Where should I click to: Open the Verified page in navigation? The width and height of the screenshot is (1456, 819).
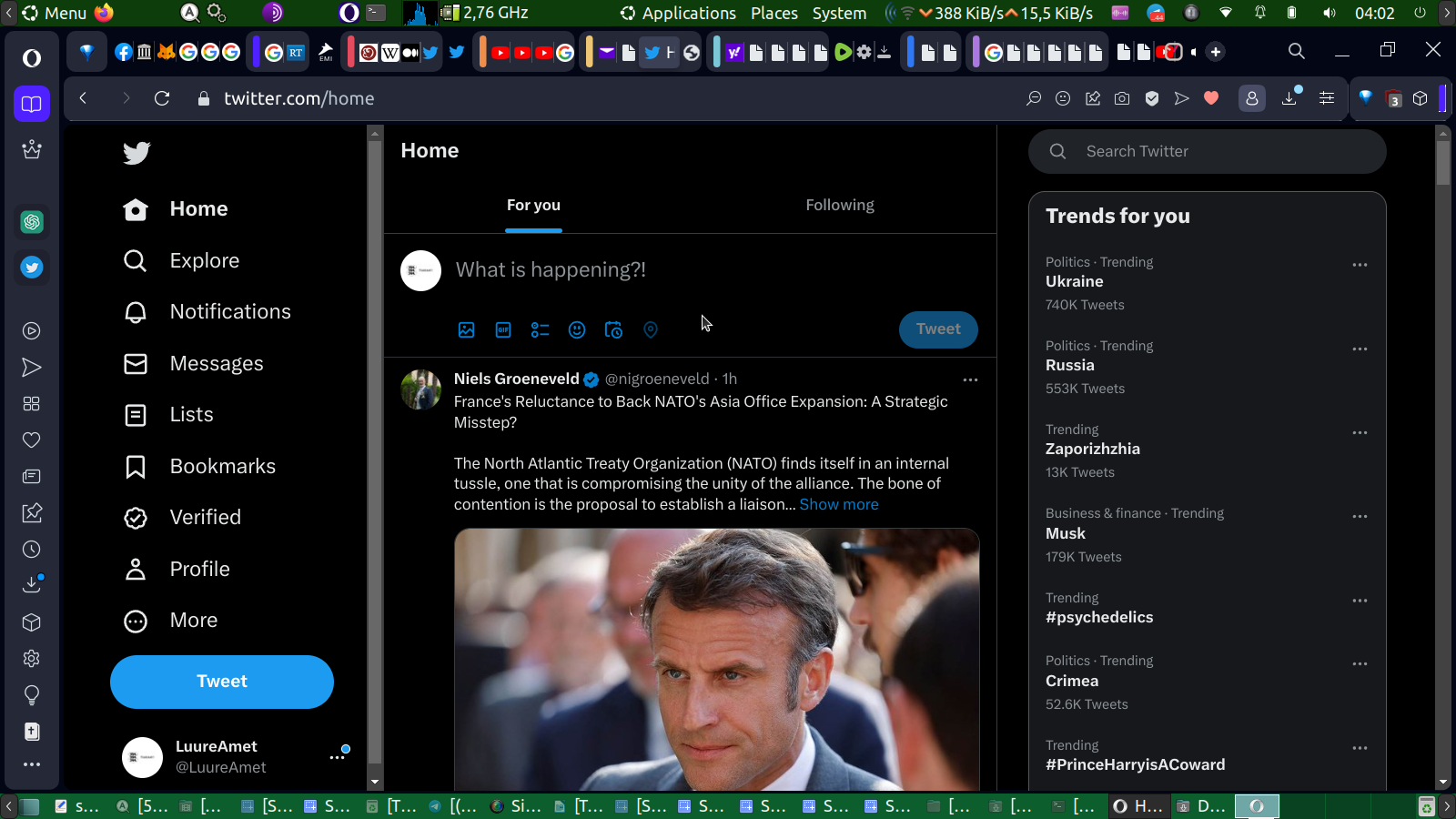pos(183,518)
